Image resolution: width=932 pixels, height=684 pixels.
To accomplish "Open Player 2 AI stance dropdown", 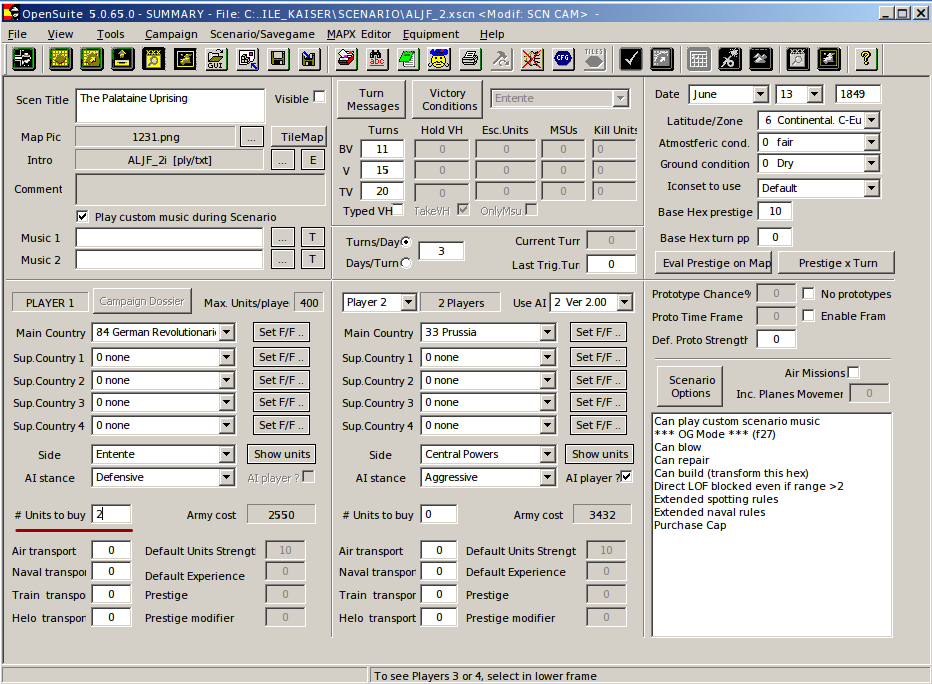I will pos(547,477).
